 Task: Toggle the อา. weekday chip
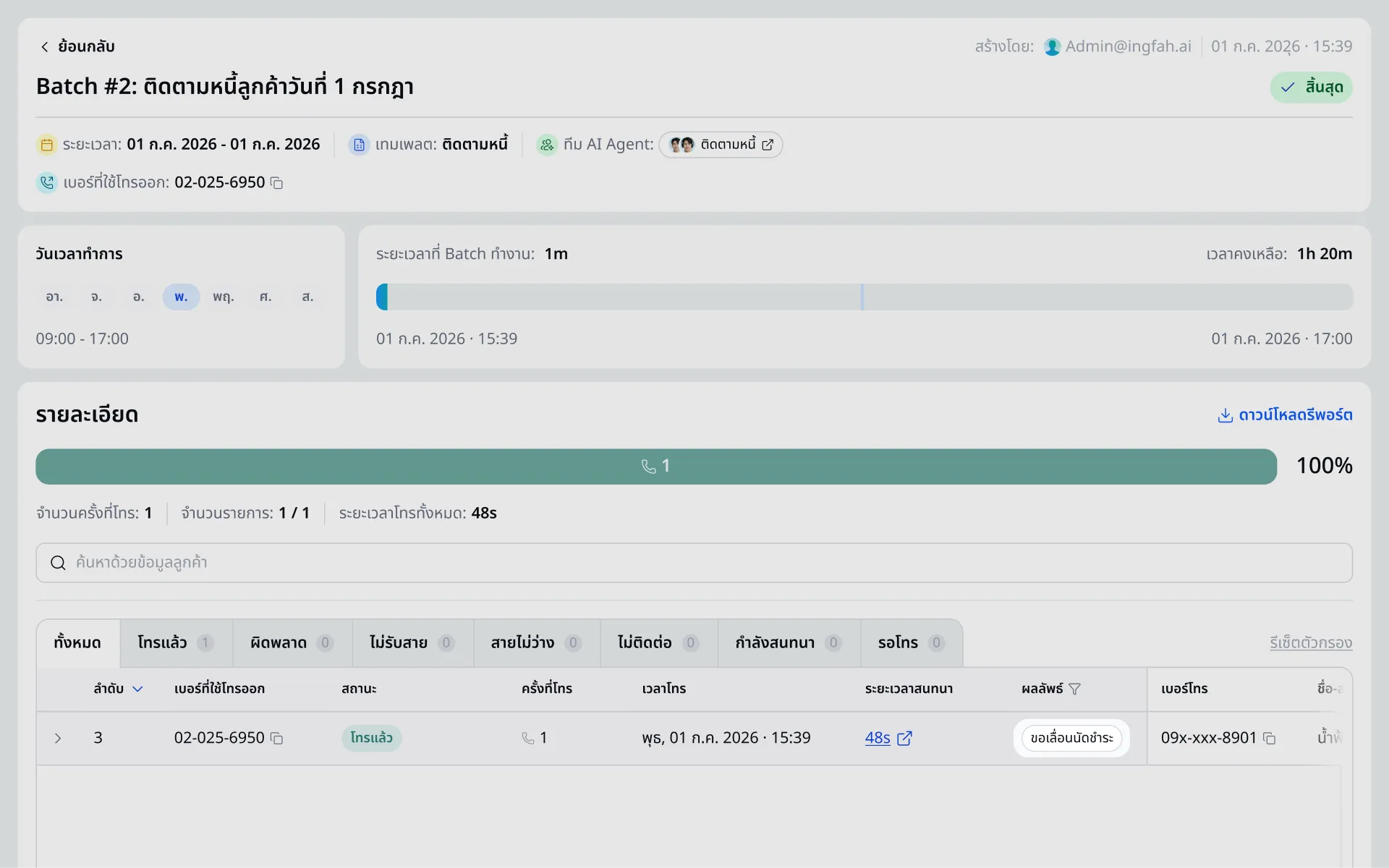pyautogui.click(x=54, y=297)
